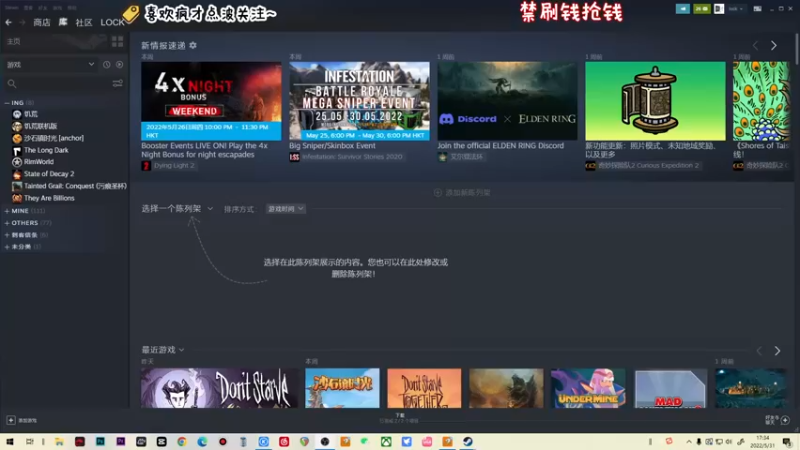Open the green prayer-wheel Curious Expedition news
This screenshot has width=800, height=450.
(x=655, y=101)
